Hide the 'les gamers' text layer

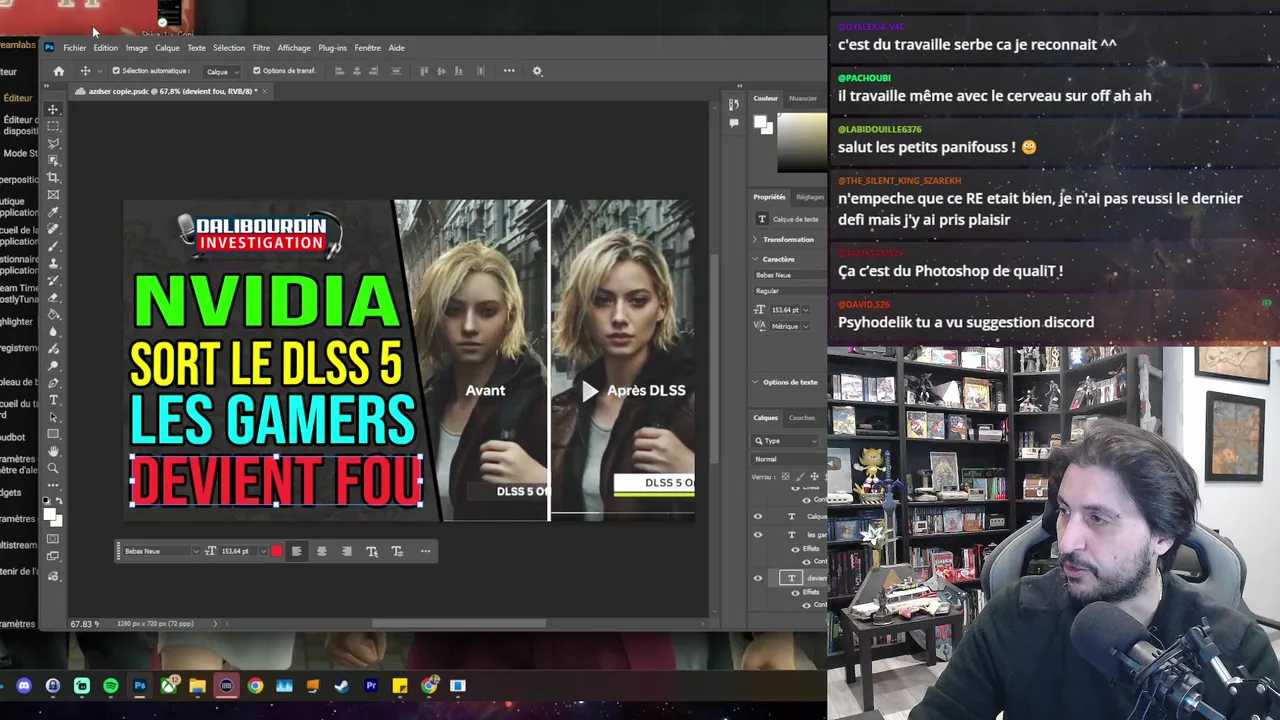click(757, 535)
